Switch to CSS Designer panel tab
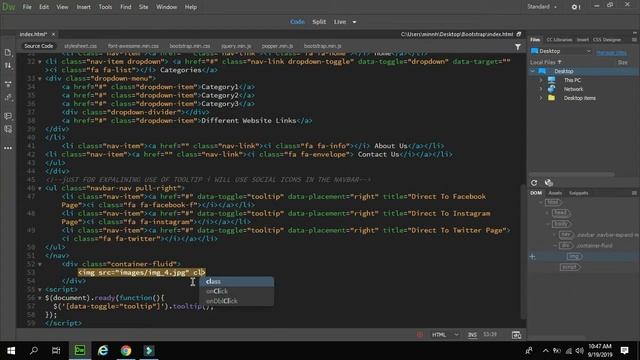 click(x=607, y=40)
